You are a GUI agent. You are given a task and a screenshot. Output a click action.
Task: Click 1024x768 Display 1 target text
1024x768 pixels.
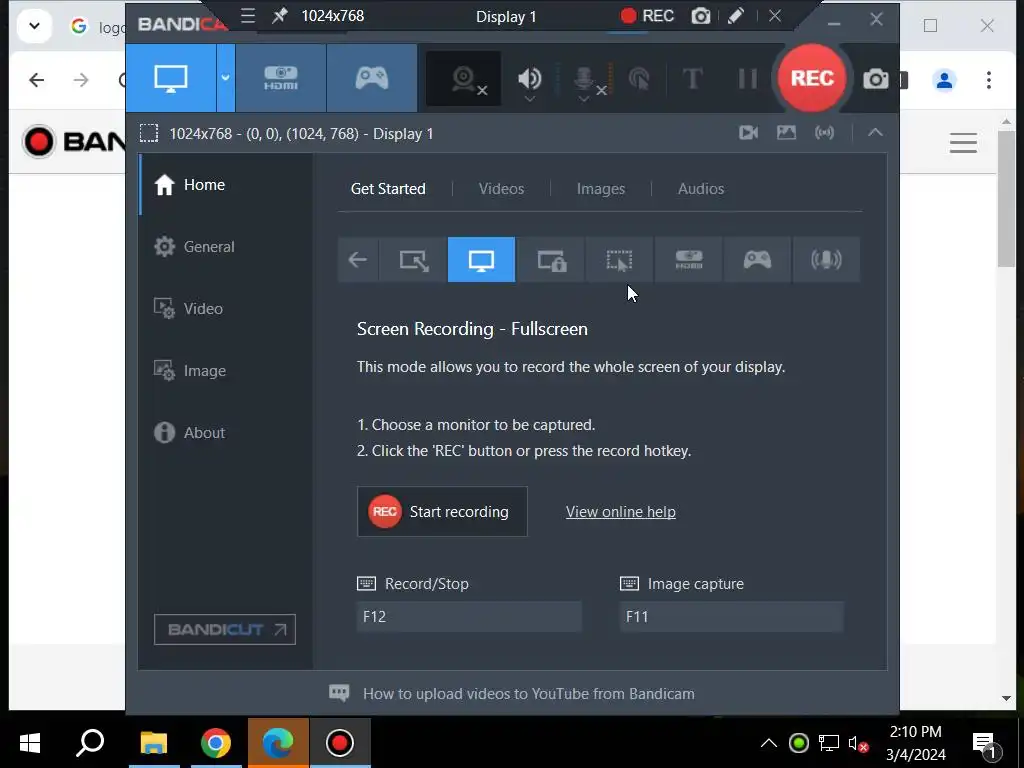pos(301,133)
